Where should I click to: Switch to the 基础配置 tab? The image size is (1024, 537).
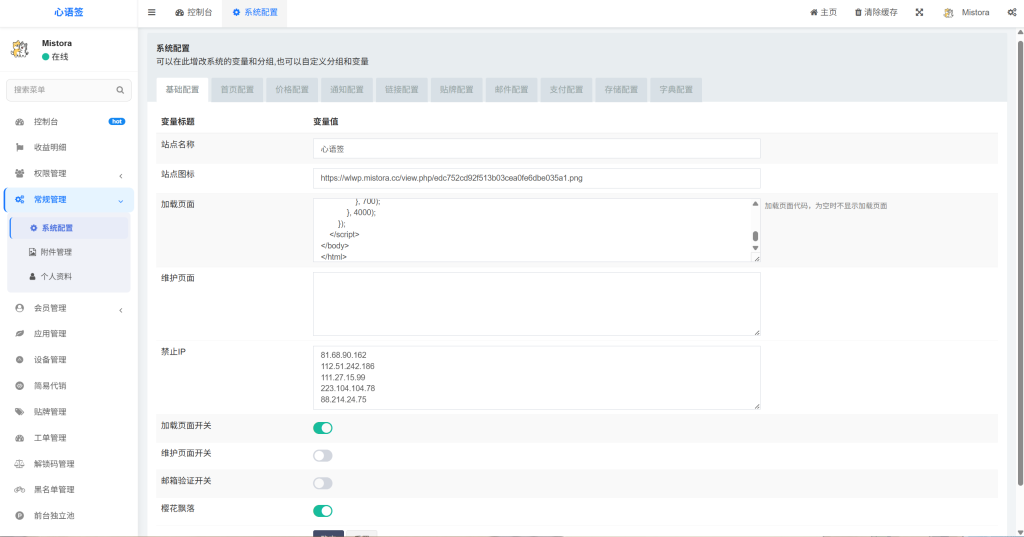182,90
